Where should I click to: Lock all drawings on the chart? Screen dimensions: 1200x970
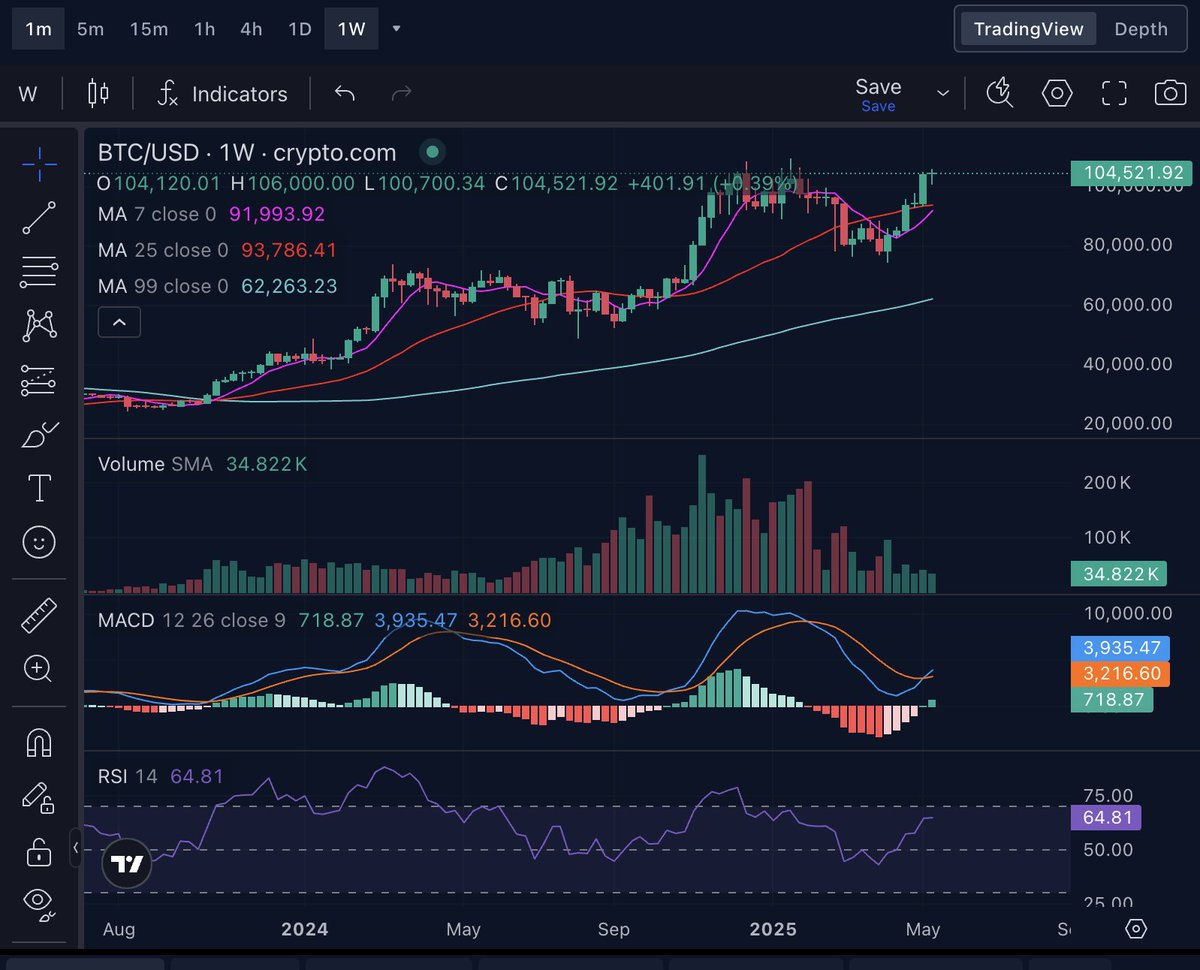pyautogui.click(x=38, y=853)
